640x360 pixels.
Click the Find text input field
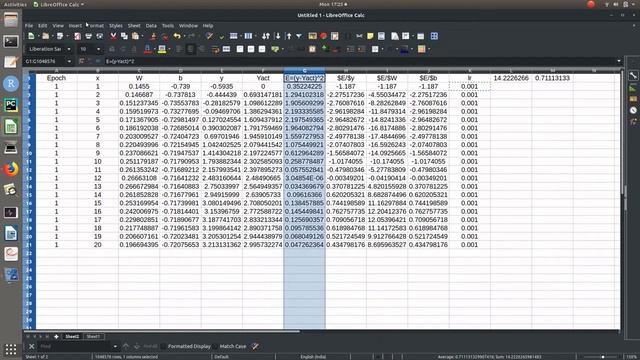click(75, 347)
